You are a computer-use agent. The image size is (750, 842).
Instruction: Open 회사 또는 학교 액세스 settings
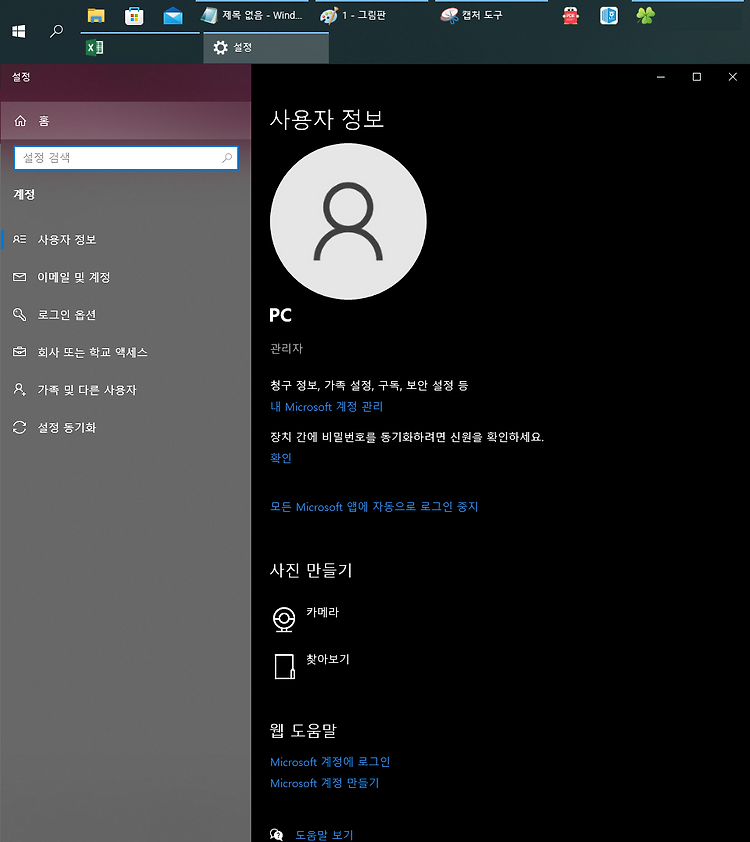pos(126,352)
